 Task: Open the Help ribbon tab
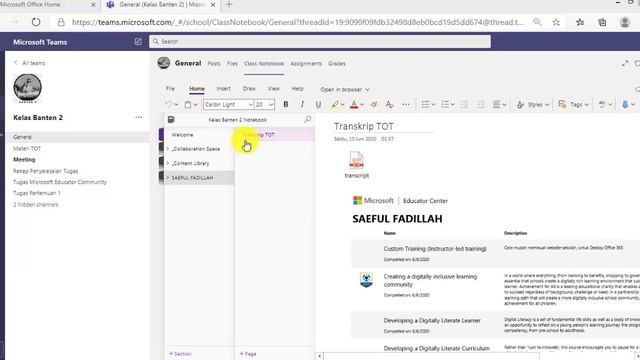point(298,89)
